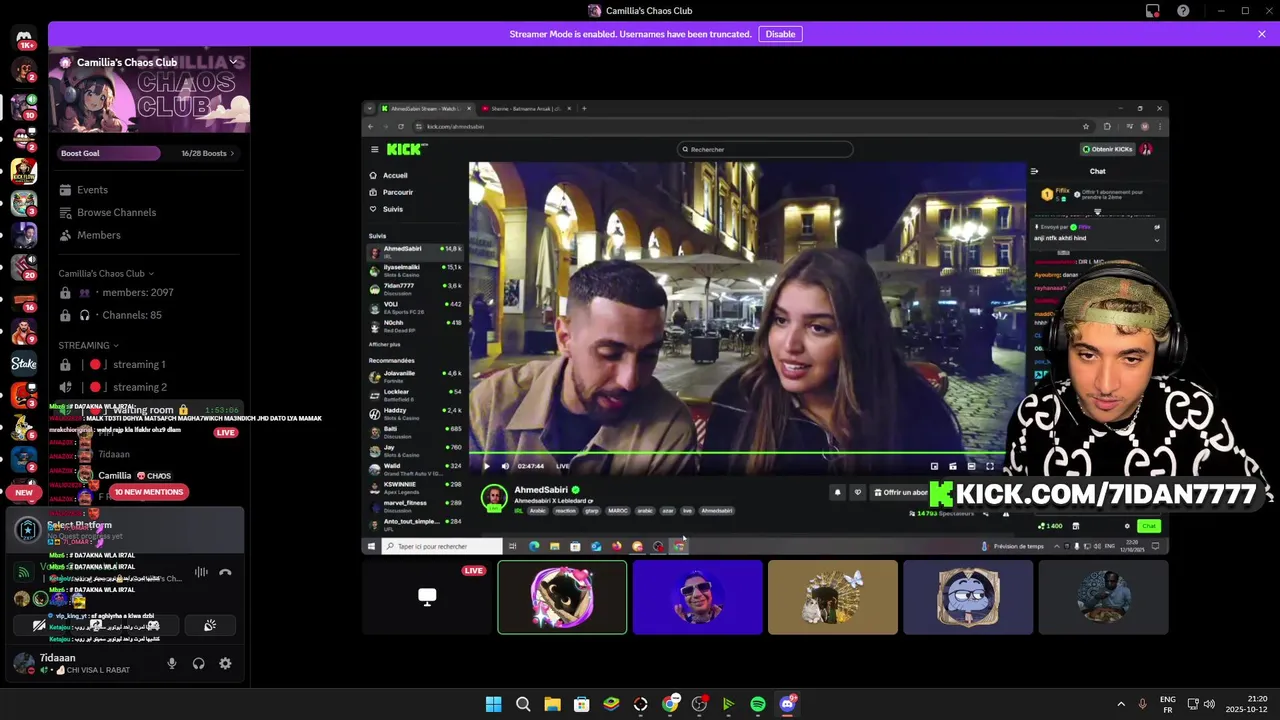
Task: Open Discord inbox icon in title bar
Action: pyautogui.click(x=1153, y=11)
